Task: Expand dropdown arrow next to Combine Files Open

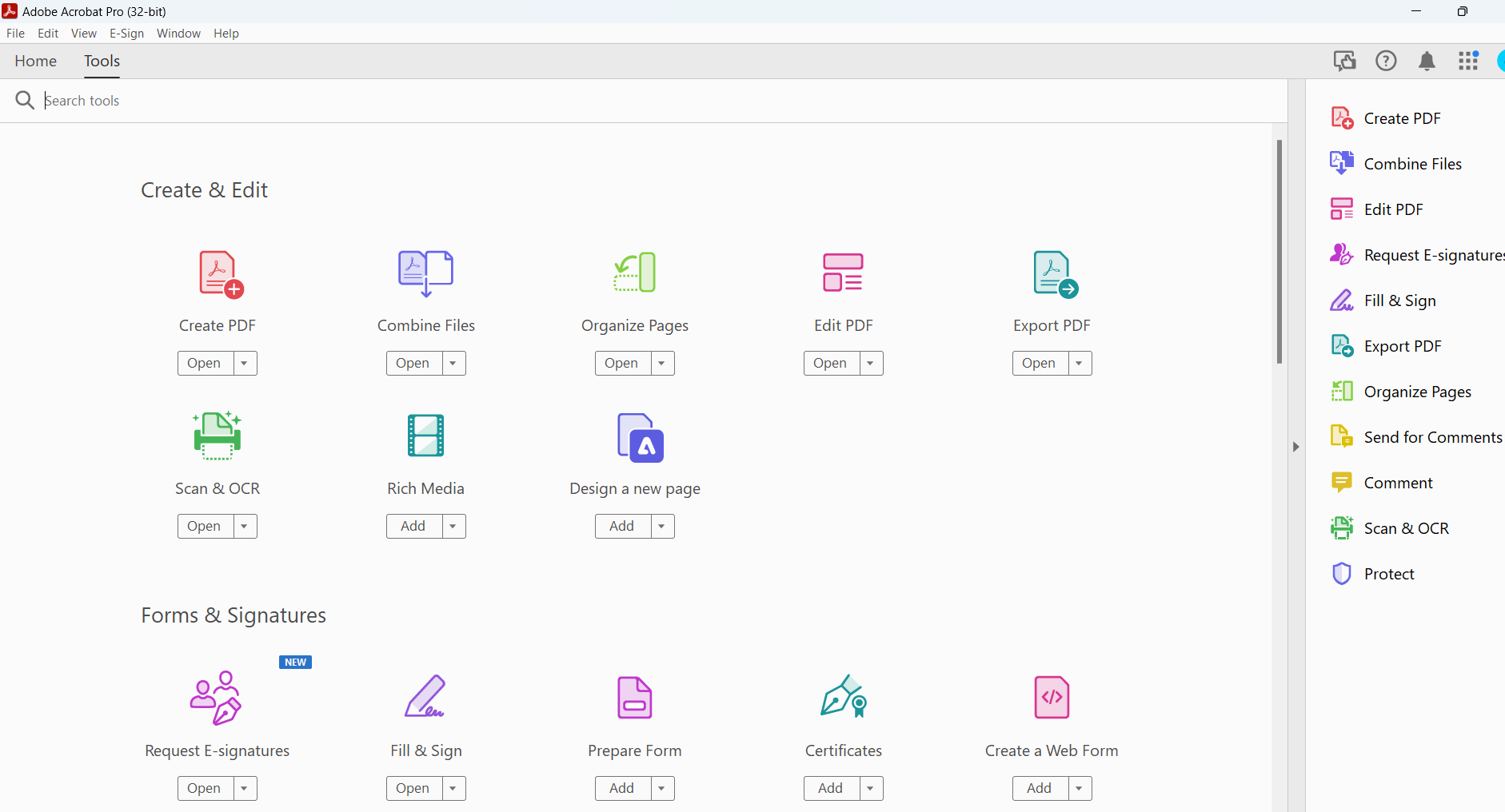Action: (x=453, y=363)
